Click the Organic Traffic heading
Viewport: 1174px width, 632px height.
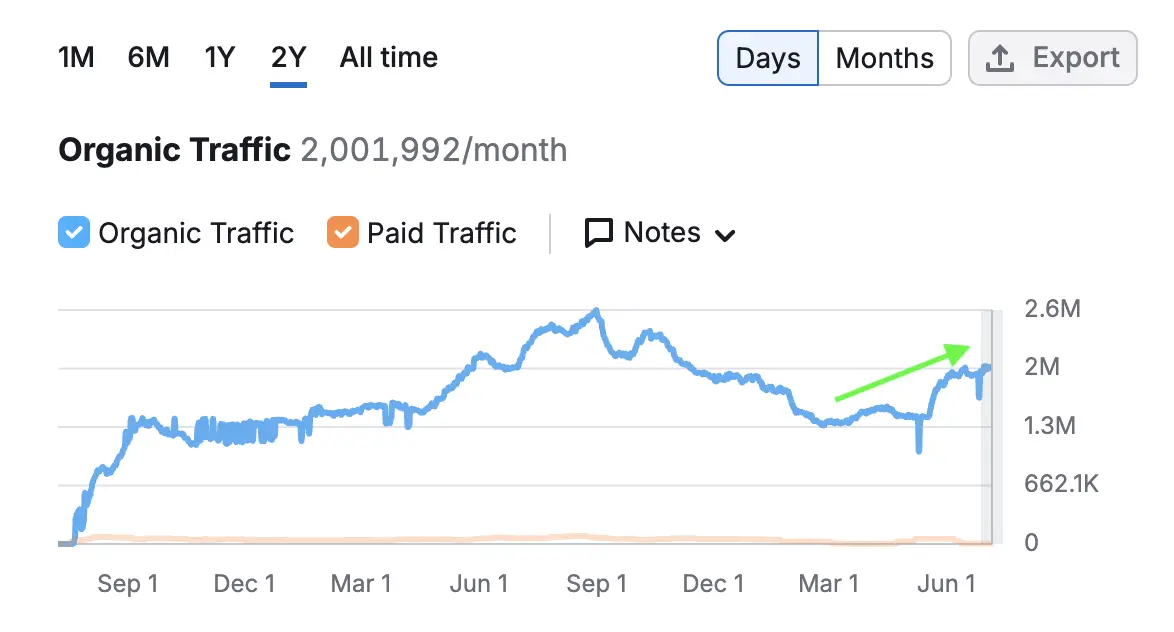(x=174, y=150)
